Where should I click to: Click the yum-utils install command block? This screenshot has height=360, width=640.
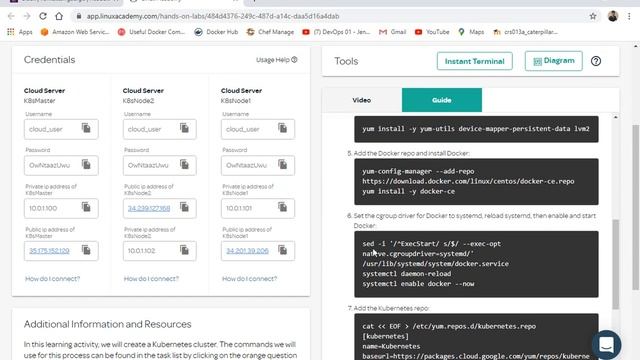click(476, 129)
